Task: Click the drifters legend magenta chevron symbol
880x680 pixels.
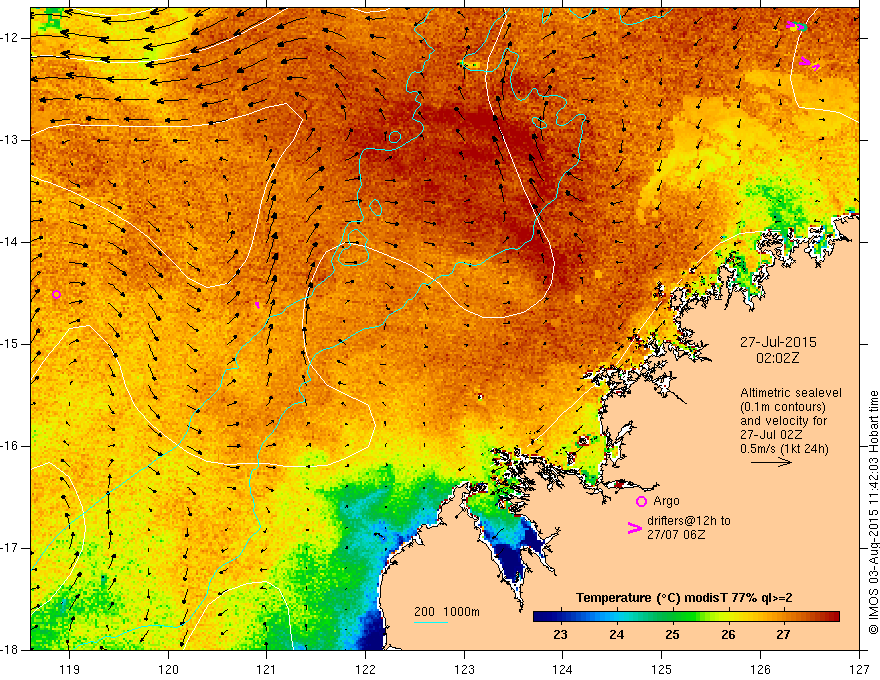Action: tap(634, 528)
